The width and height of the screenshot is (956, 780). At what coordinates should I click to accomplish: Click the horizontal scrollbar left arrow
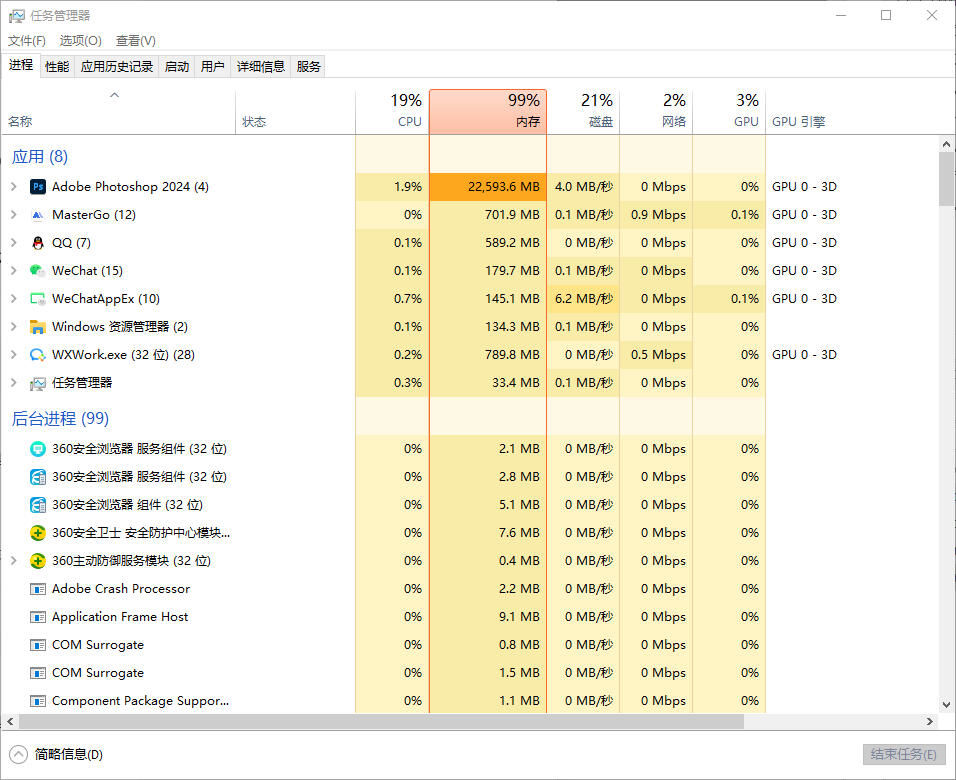(10, 721)
